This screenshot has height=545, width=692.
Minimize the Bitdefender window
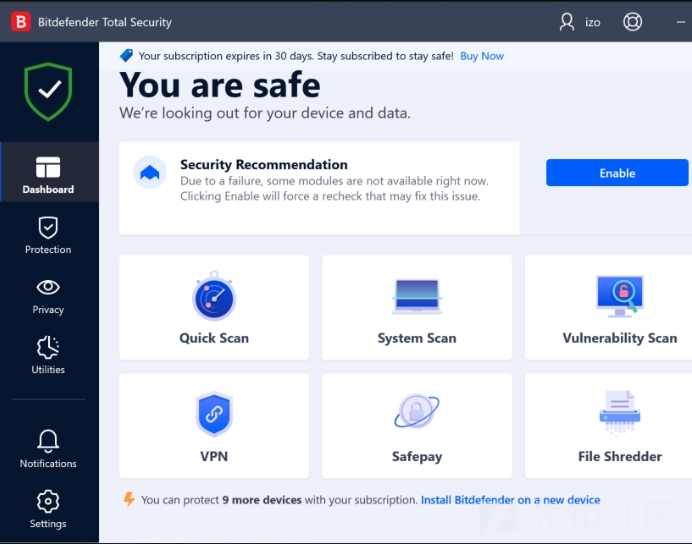click(681, 22)
